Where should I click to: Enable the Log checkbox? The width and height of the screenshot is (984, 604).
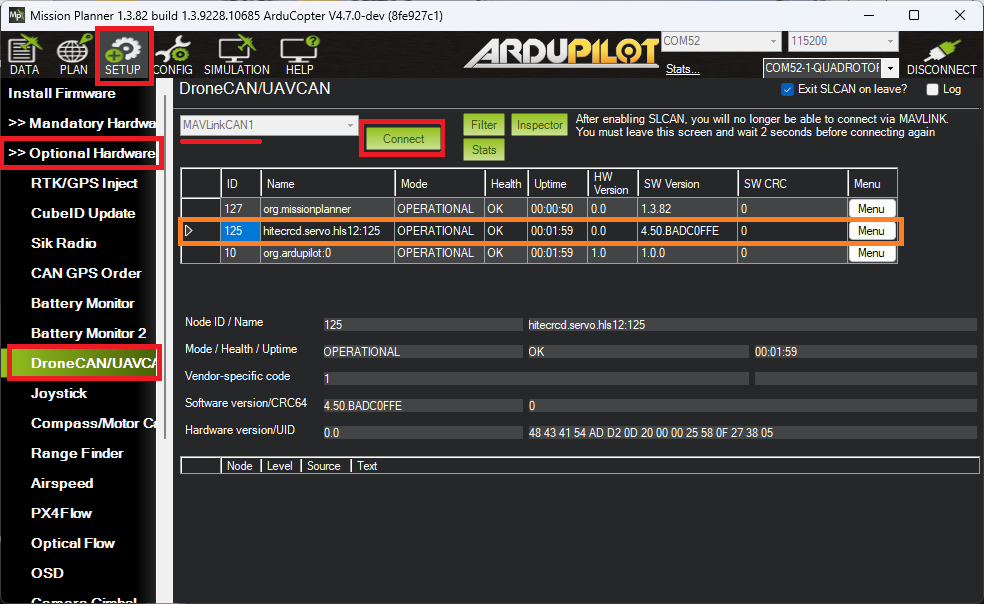[x=933, y=89]
